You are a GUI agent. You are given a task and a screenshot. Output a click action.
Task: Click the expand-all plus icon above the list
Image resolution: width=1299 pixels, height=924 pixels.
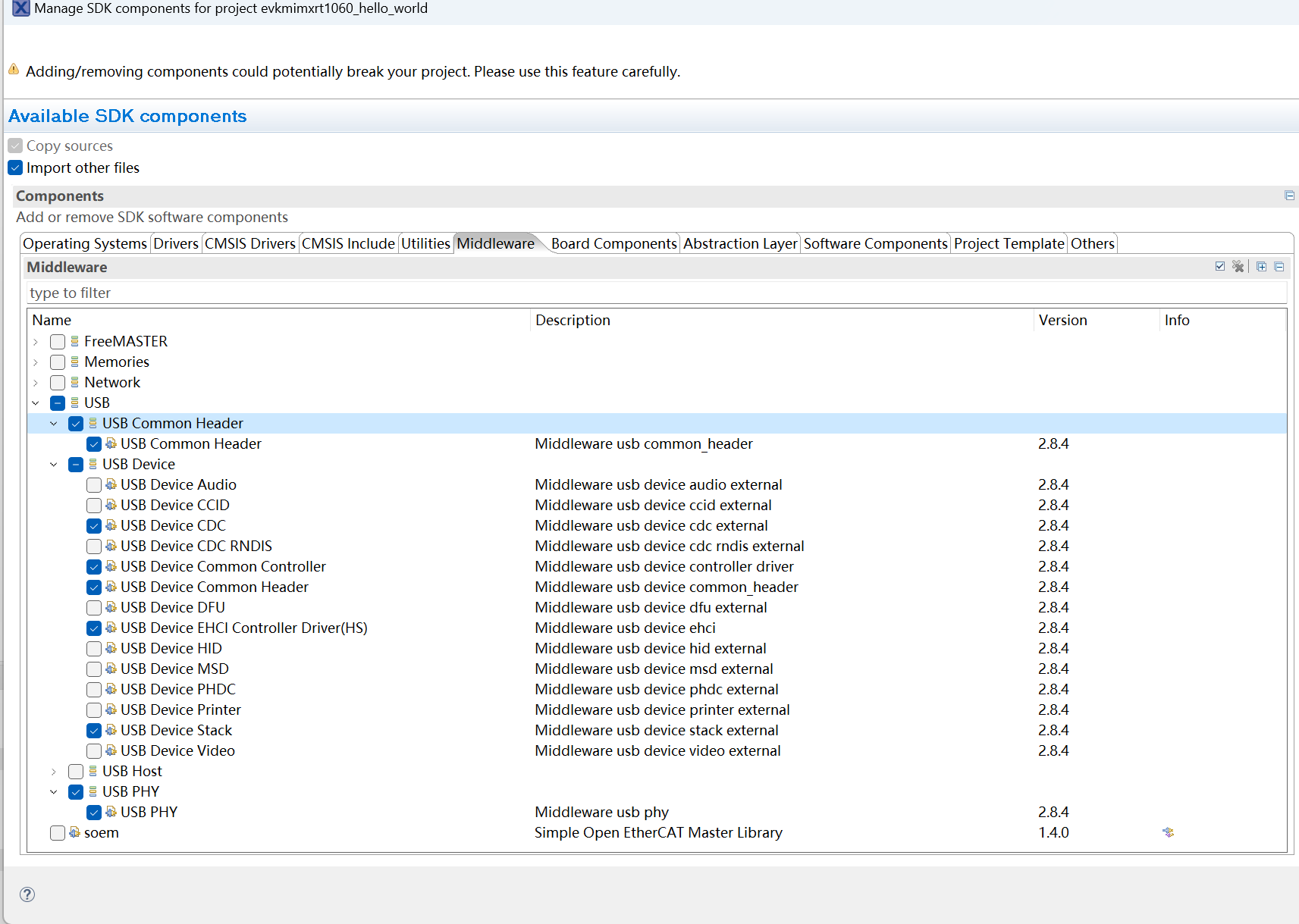coord(1261,267)
